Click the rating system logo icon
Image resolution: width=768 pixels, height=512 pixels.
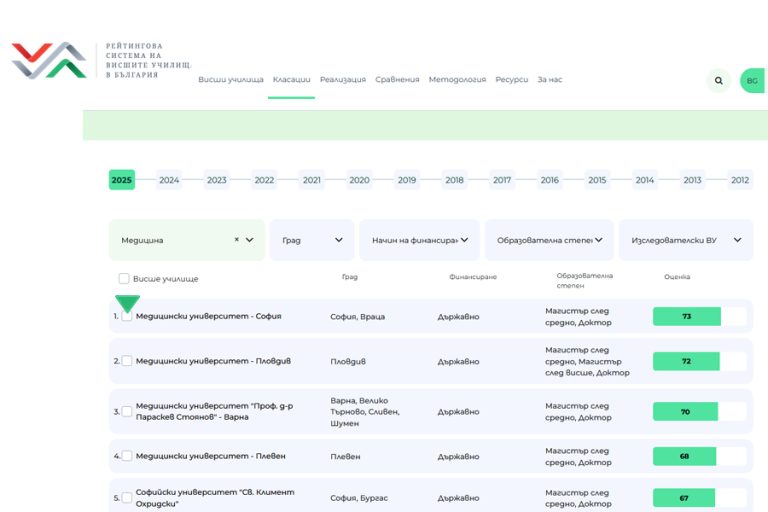click(x=49, y=61)
